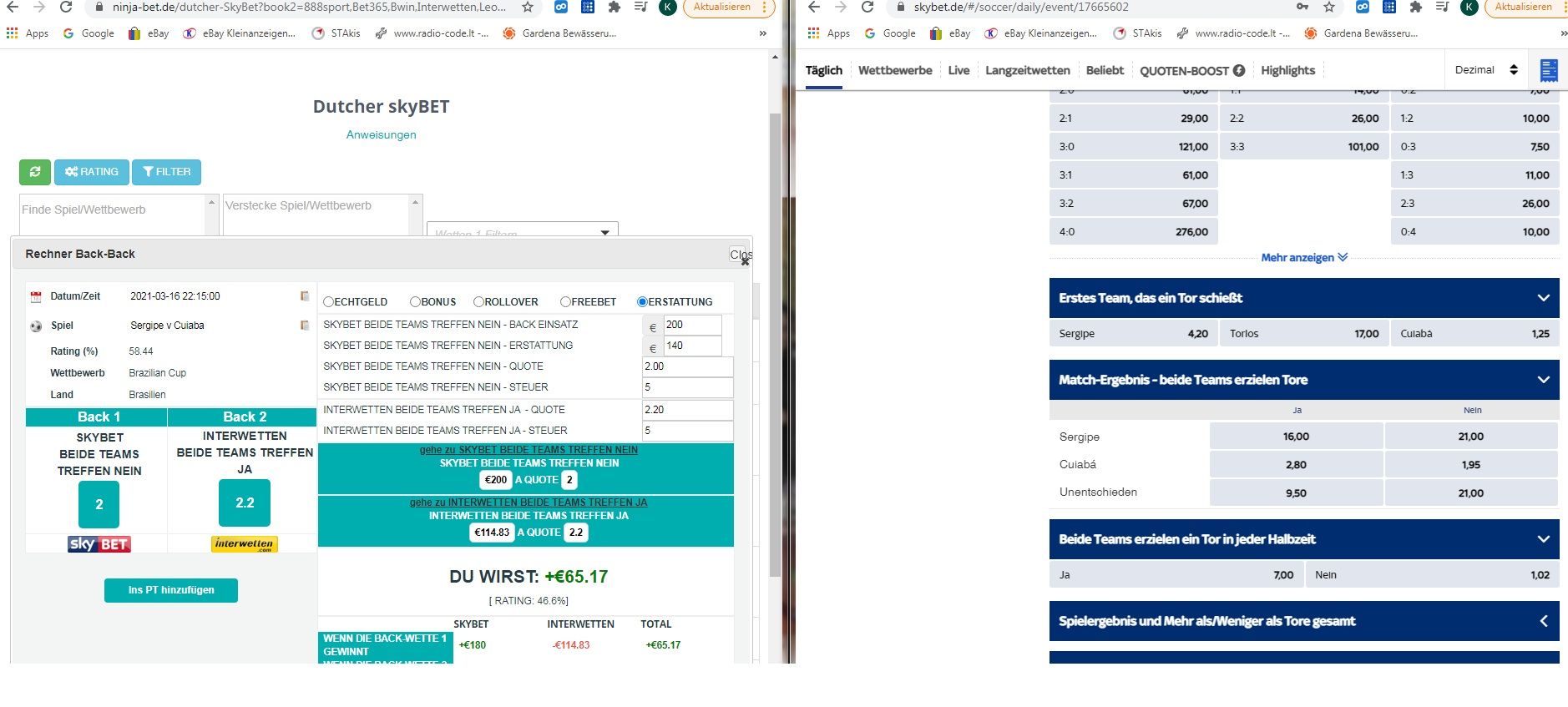Copy the Spiel name with its clipboard icon
Viewport: 1568px width, 707px height.
(305, 326)
